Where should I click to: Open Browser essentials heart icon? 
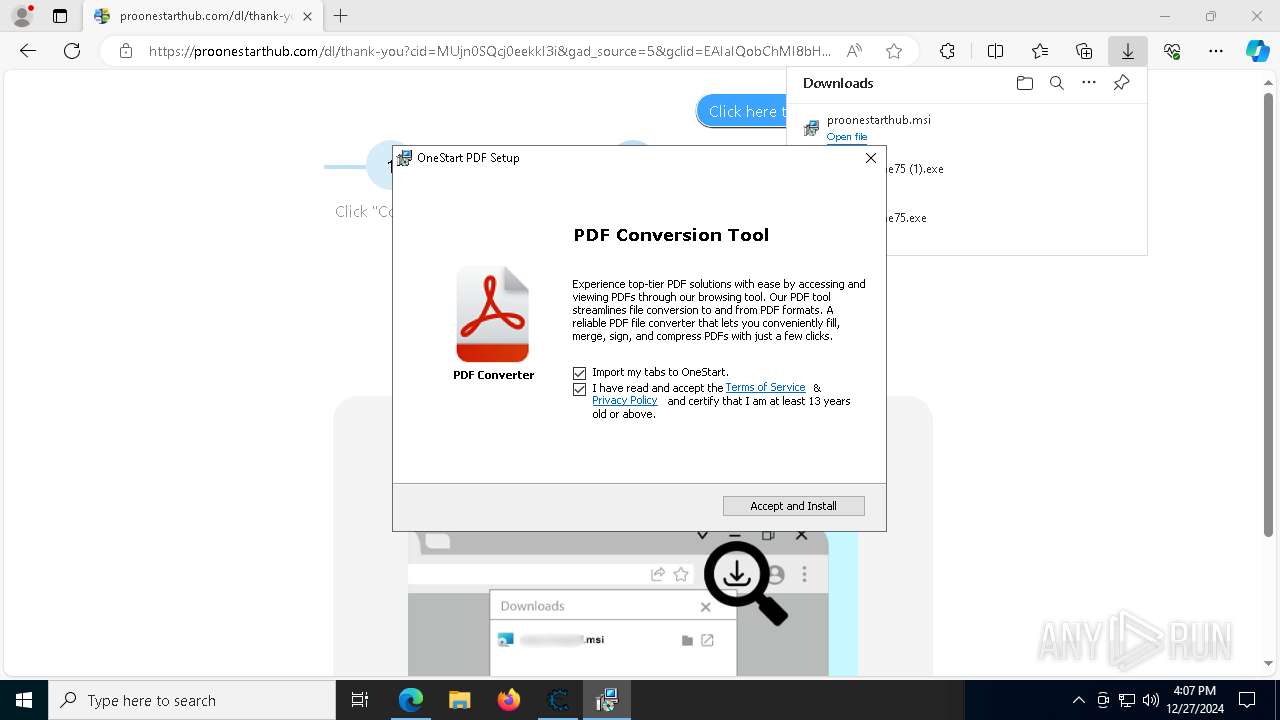coord(1172,51)
